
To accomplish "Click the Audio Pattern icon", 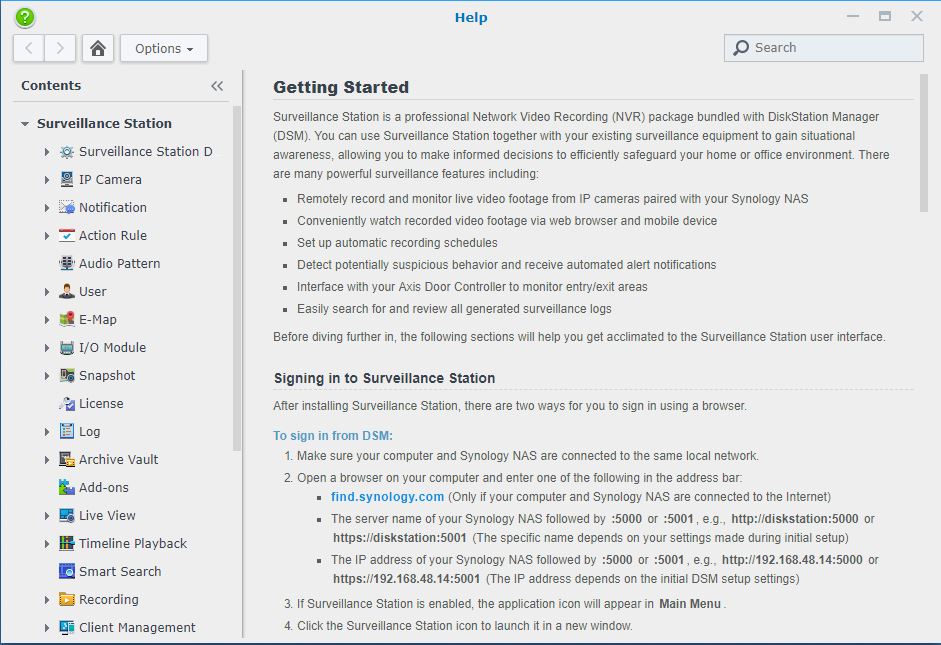I will point(67,263).
